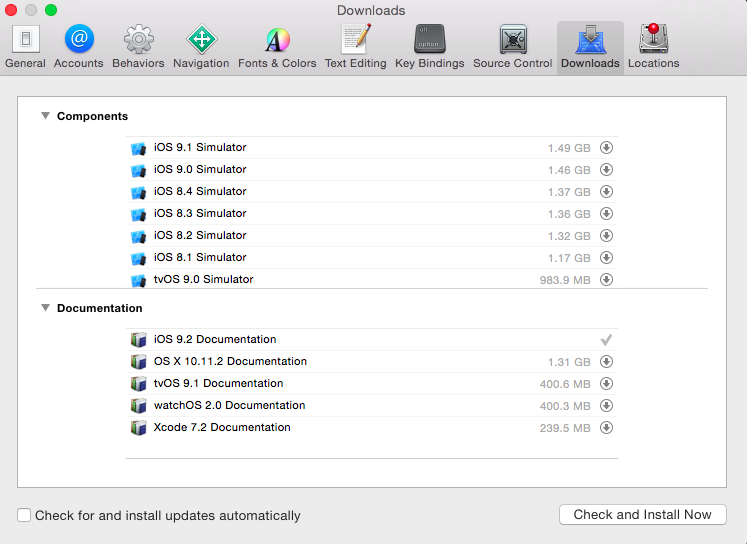Click the Xcode 7.2 Documentation book icon

point(138,428)
